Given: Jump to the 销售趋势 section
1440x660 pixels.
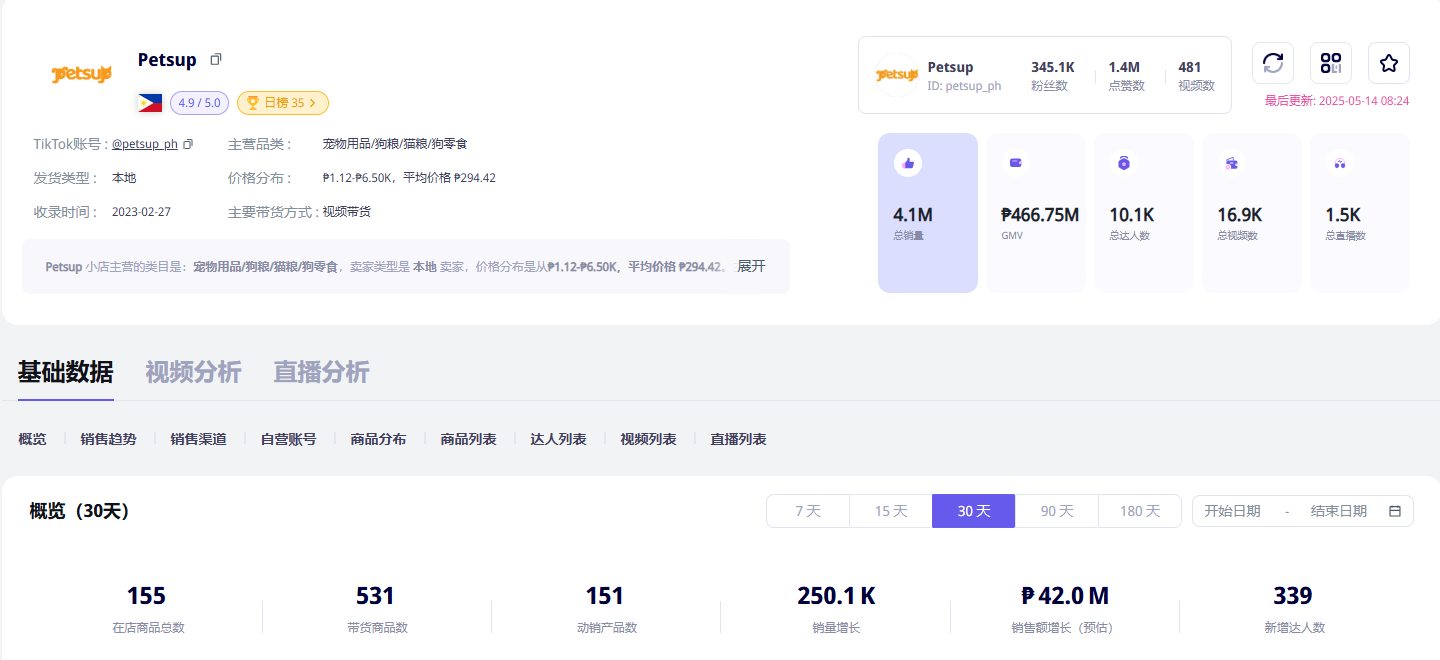Looking at the screenshot, I should (108, 439).
